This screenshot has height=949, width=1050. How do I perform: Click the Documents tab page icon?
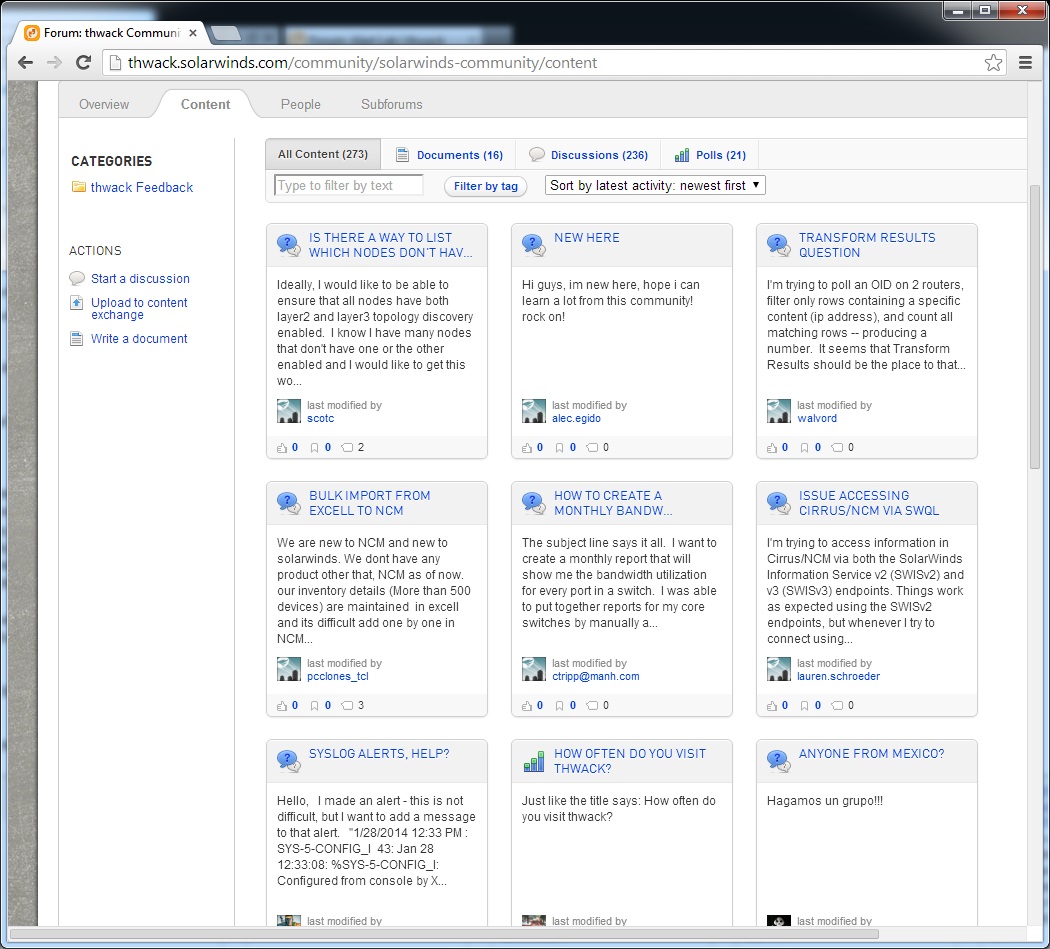coord(402,155)
